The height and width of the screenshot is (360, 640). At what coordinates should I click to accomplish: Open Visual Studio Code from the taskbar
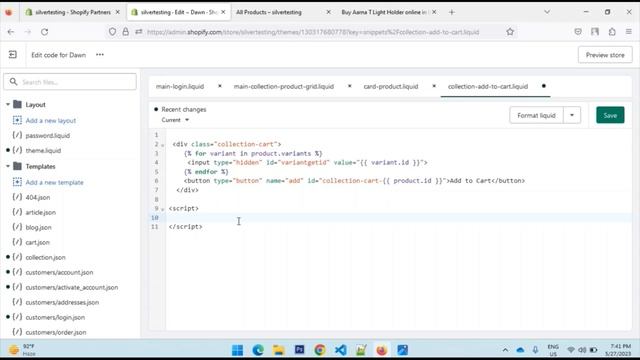pos(340,350)
